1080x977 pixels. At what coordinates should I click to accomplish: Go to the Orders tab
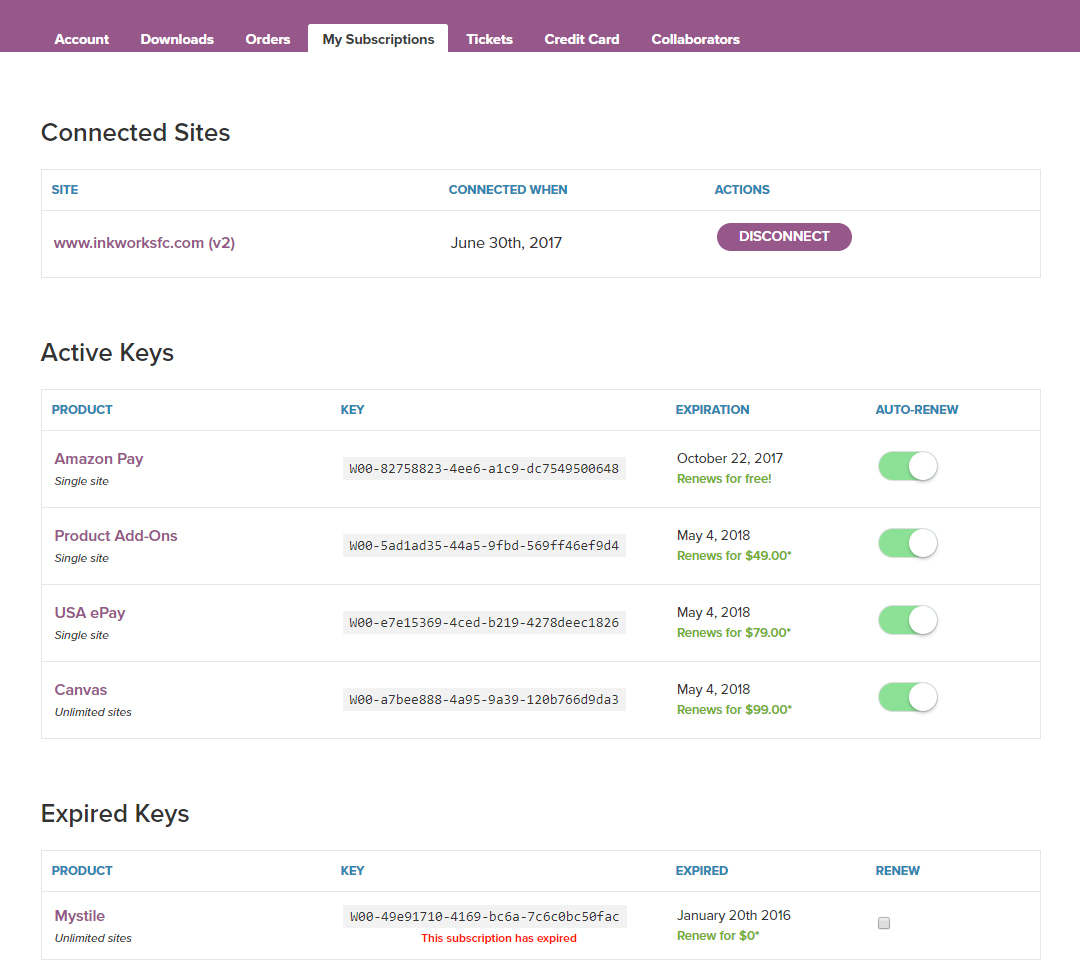coord(268,39)
